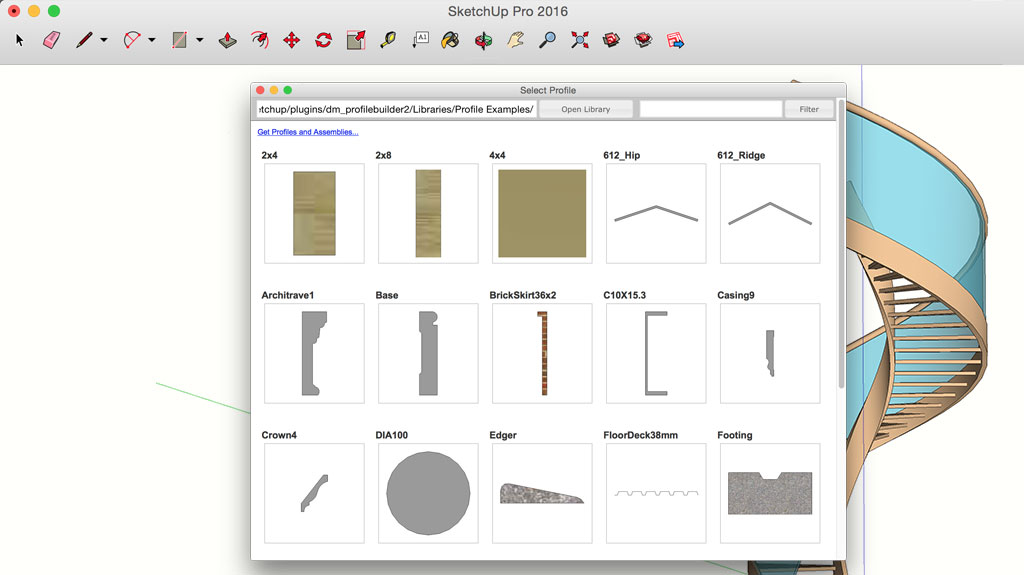Activate the Tape Measure tool

[388, 41]
